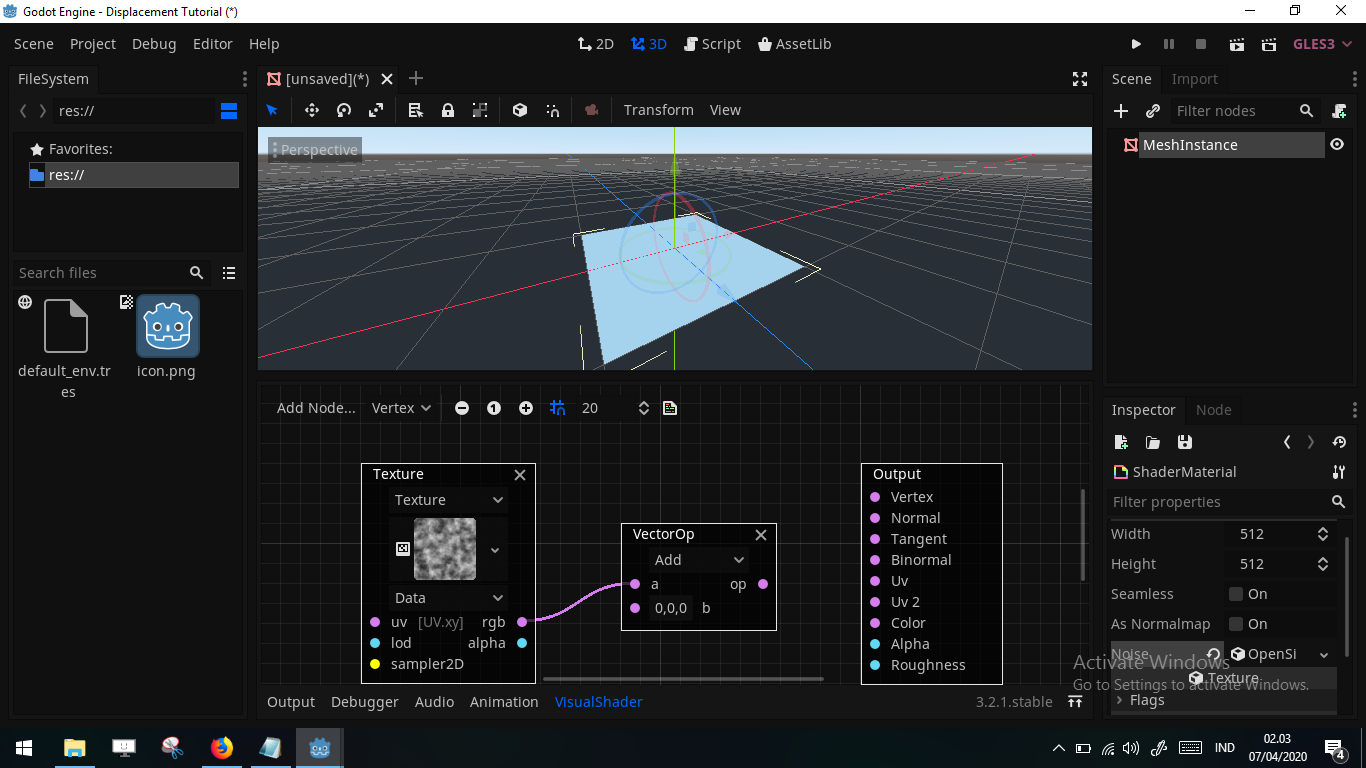Toggle snapping in the shader graph toolbar
This screenshot has height=768, width=1366.
pos(557,408)
